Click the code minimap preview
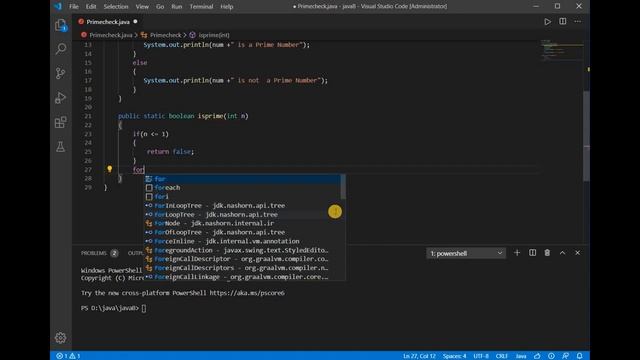Image resolution: width=640 pixels, height=360 pixels. (562, 50)
